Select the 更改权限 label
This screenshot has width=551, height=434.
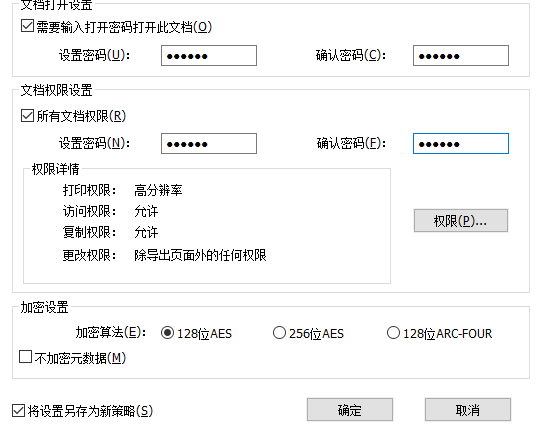coord(89,255)
